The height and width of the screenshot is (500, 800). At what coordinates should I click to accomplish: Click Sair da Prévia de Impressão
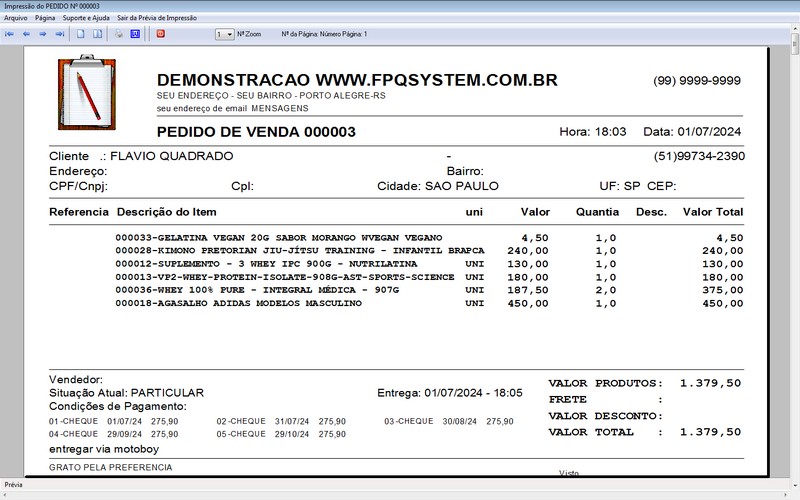click(157, 18)
